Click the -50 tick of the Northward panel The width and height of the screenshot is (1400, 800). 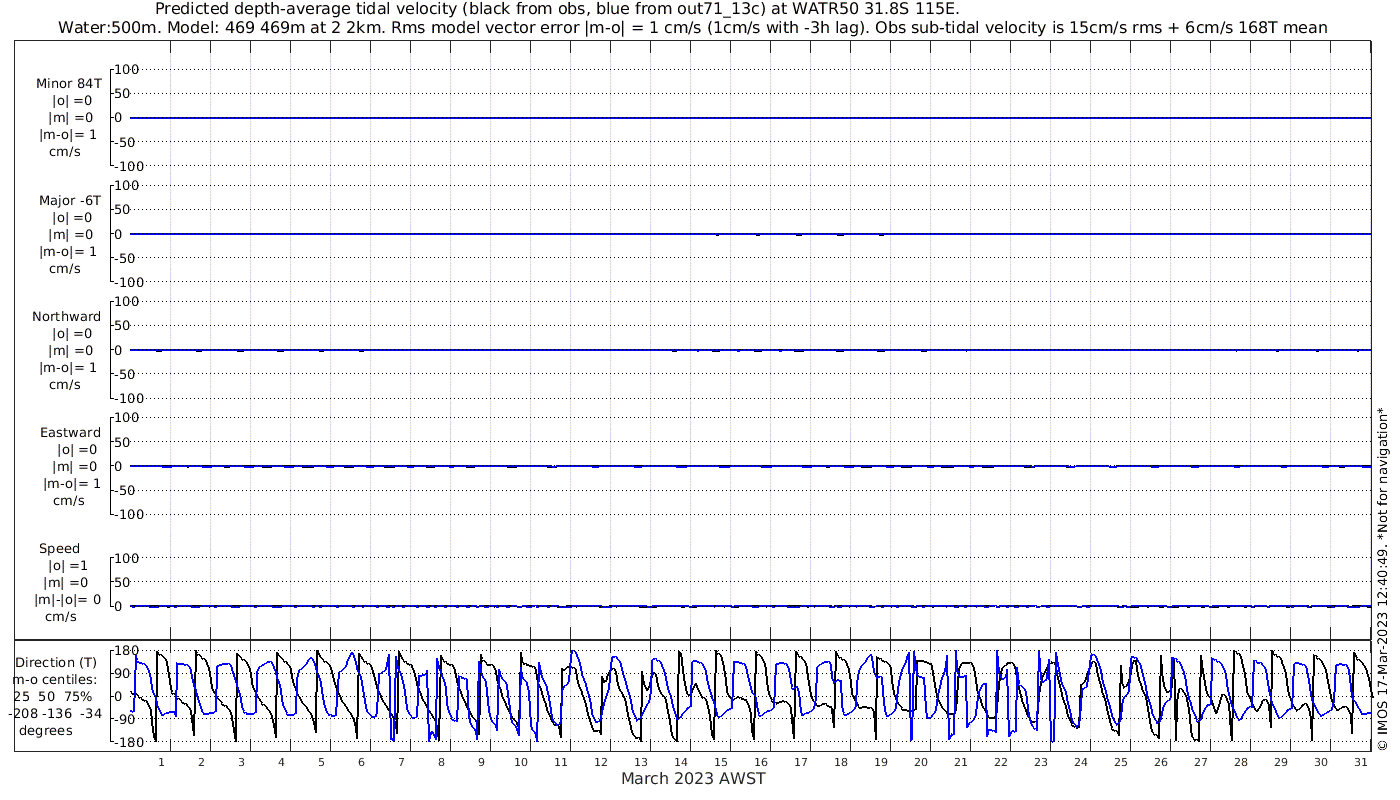coord(127,374)
